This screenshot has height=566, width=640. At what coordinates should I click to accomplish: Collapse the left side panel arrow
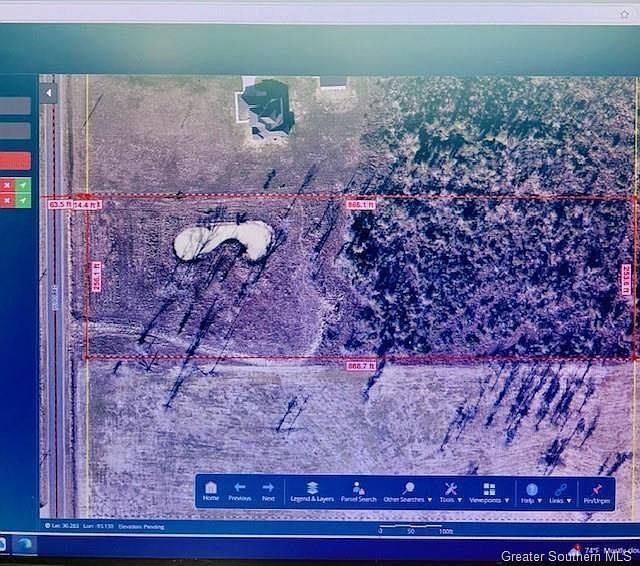(48, 93)
